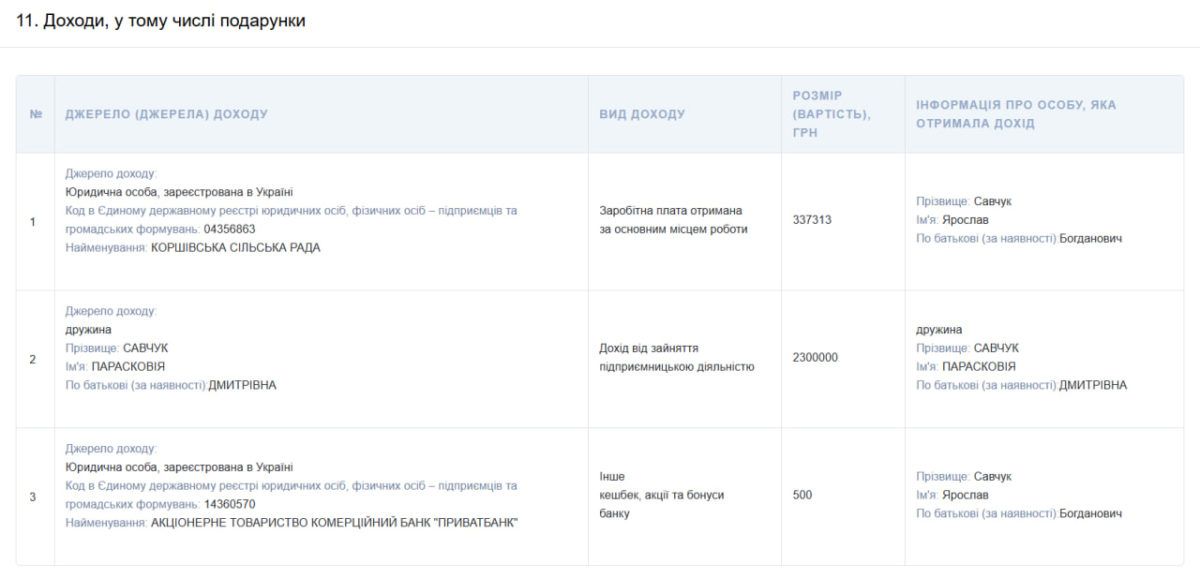Click the "№" column header

35,115
